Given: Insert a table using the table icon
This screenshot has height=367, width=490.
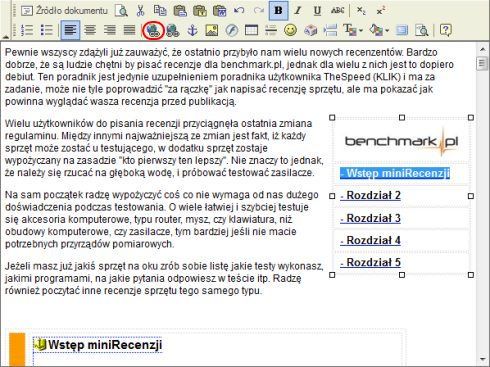Looking at the screenshot, I should click(251, 31).
